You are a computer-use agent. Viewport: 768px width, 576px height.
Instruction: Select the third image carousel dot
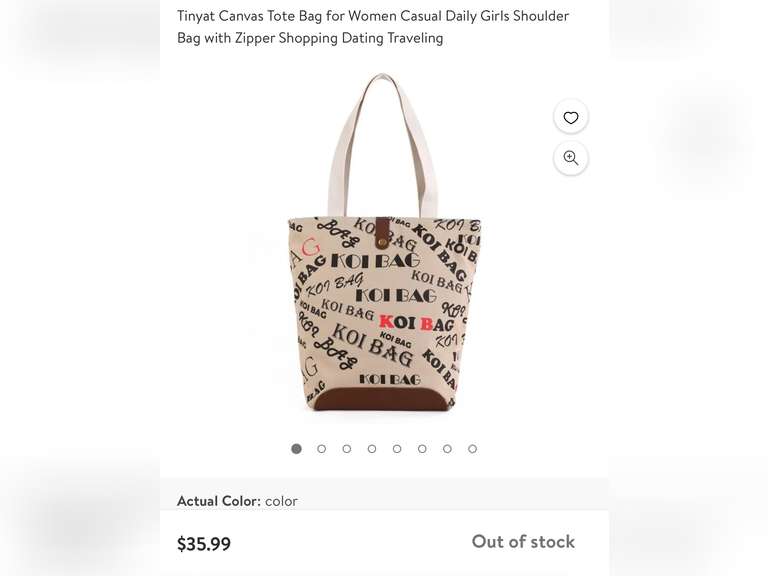coord(347,449)
